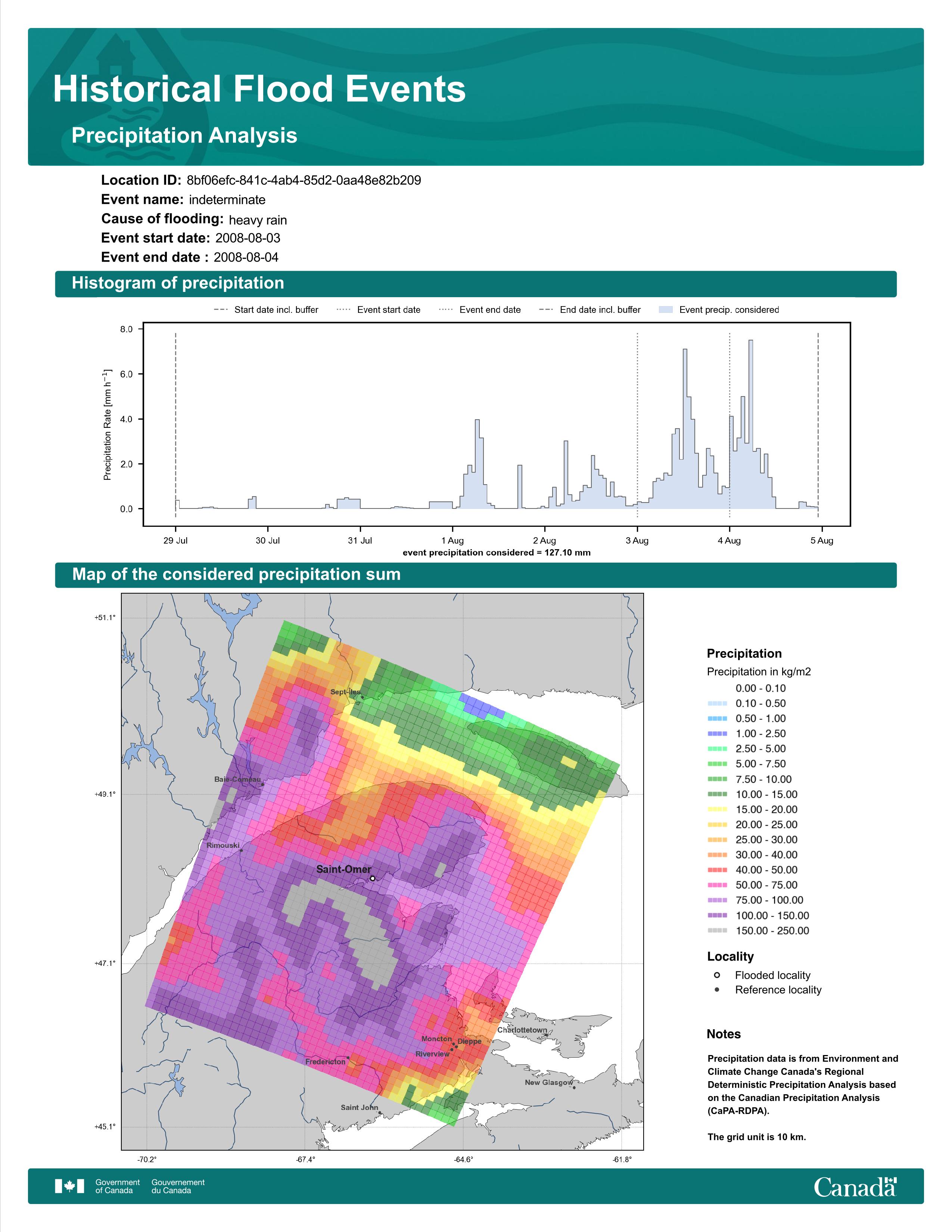Click the Historical Flood Events title

[259, 89]
